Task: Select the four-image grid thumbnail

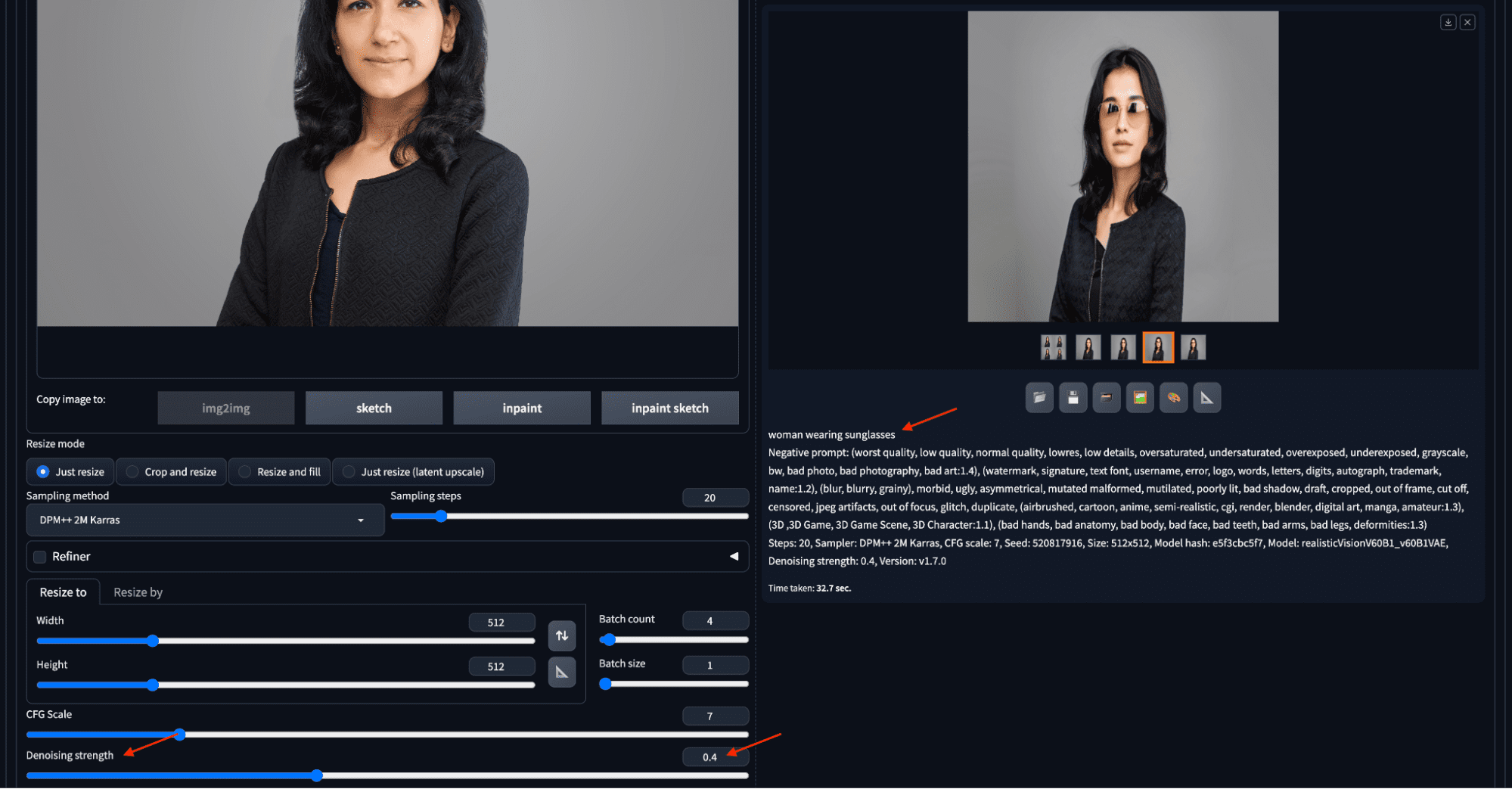Action: tap(1053, 348)
